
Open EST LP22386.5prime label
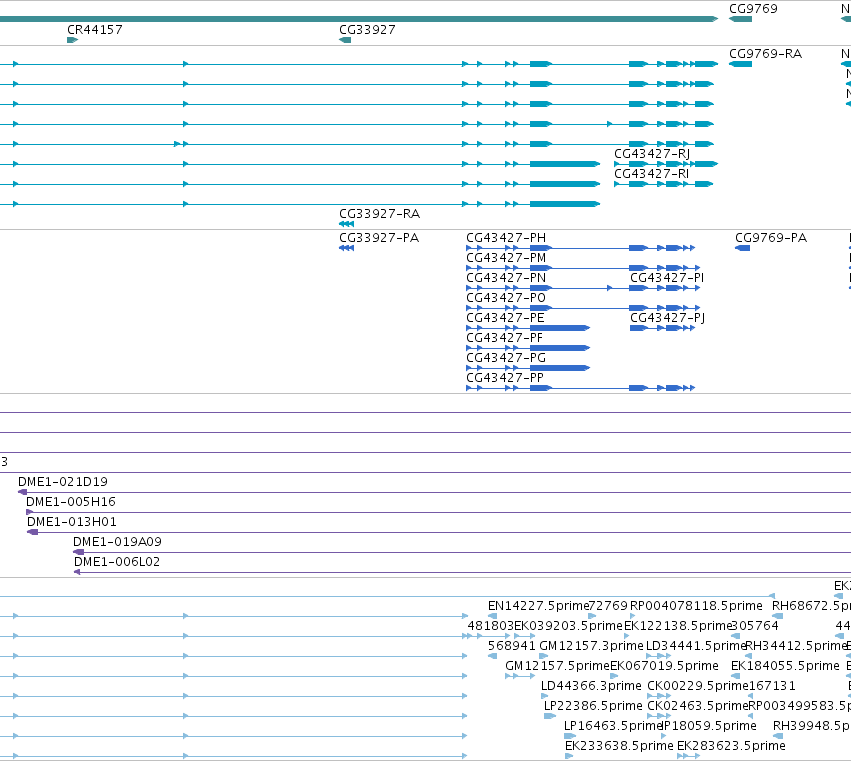(x=593, y=706)
